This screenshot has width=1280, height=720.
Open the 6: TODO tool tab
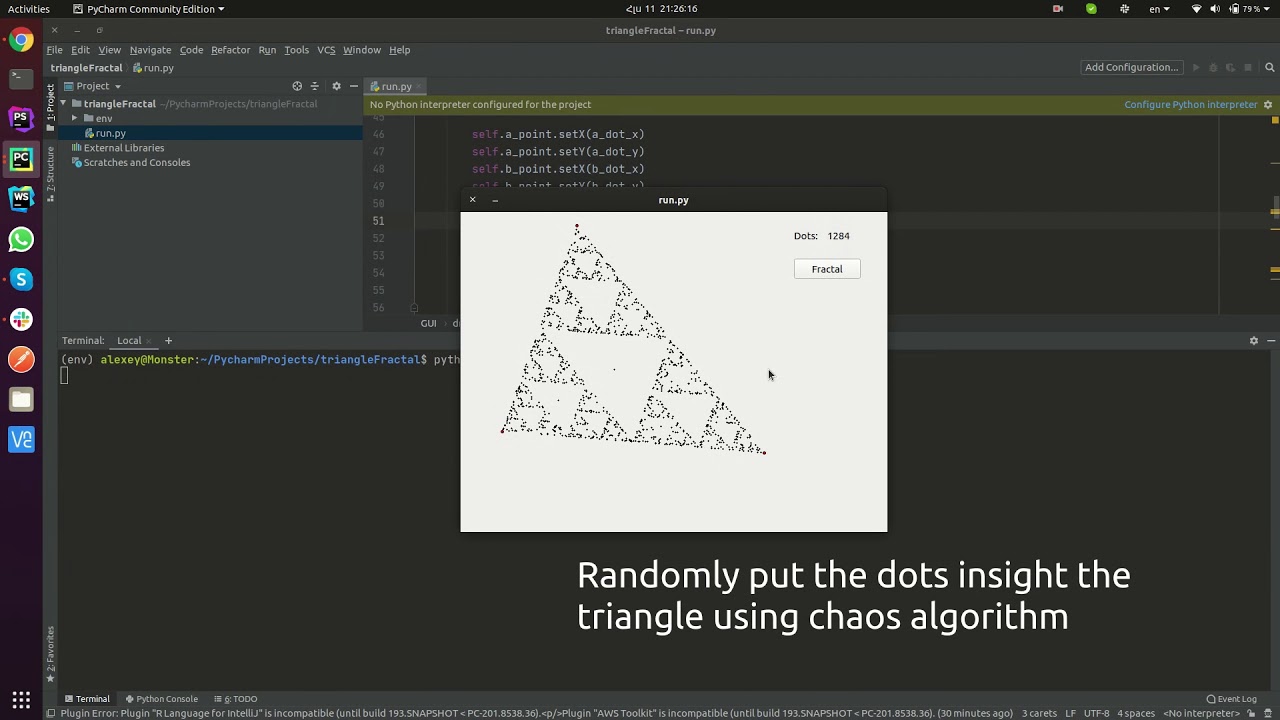tap(235, 699)
